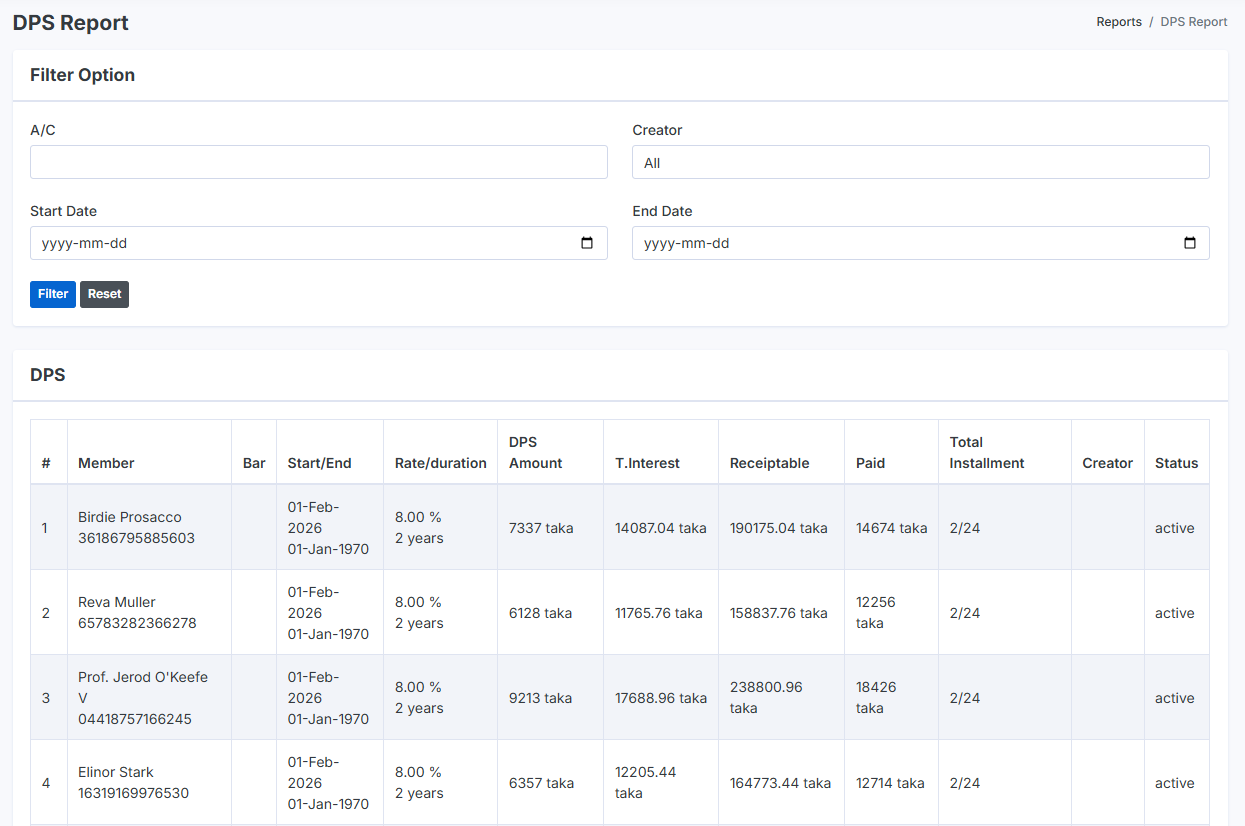1245x826 pixels.
Task: Click active status for Birdie Prosacco
Action: 1174,528
